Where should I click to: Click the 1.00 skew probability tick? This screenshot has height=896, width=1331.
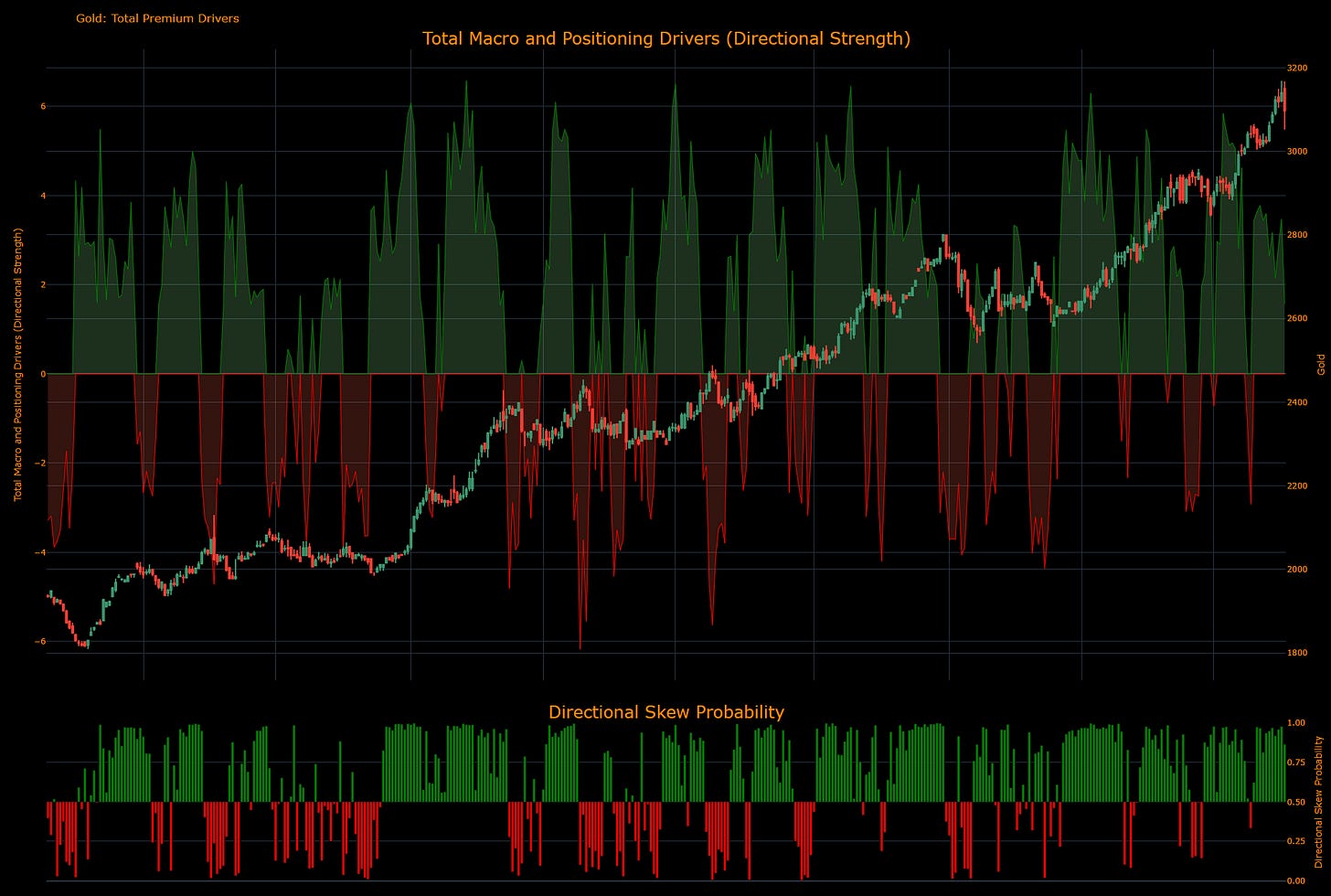[1296, 722]
